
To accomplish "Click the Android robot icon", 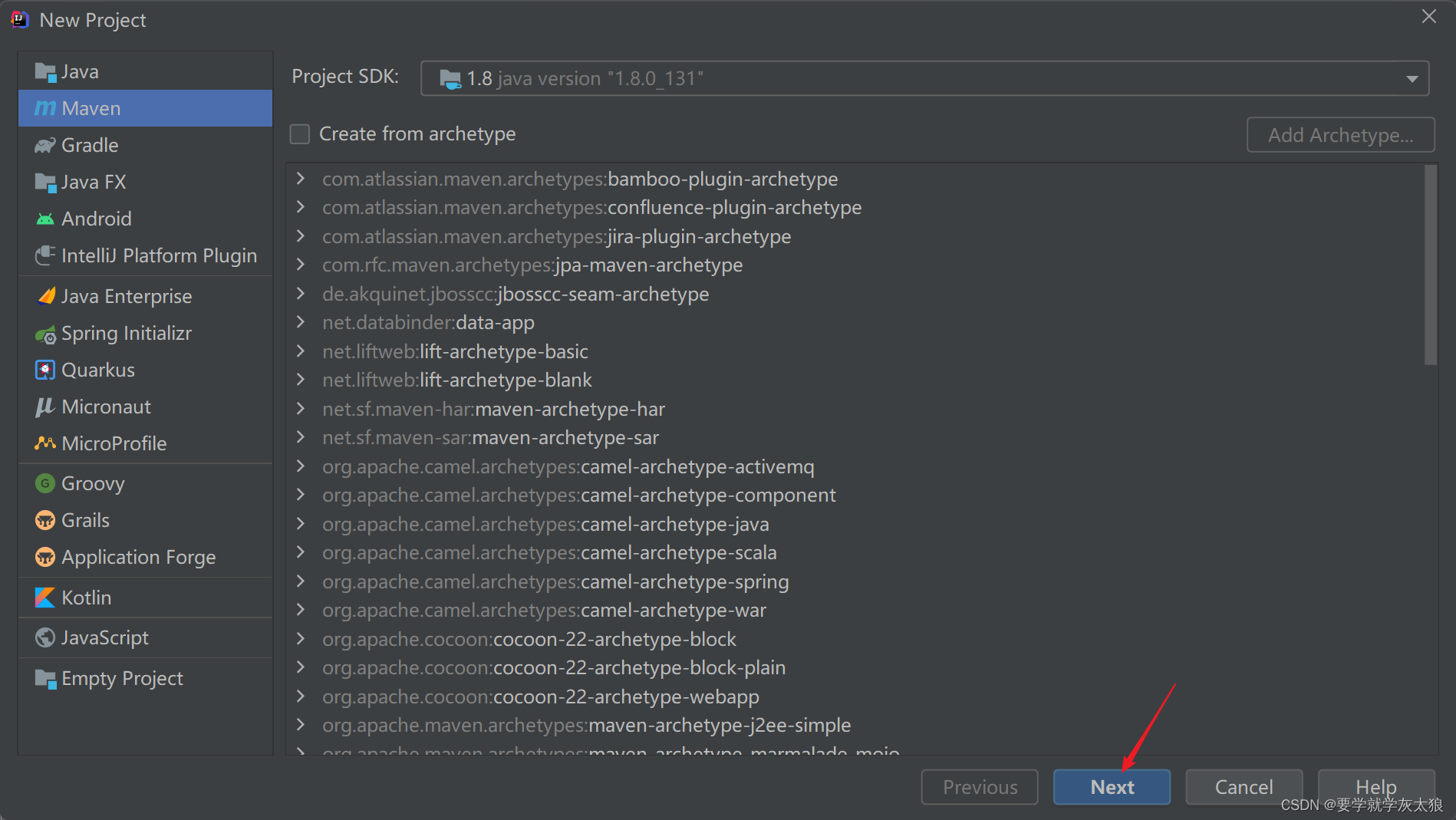I will [45, 219].
